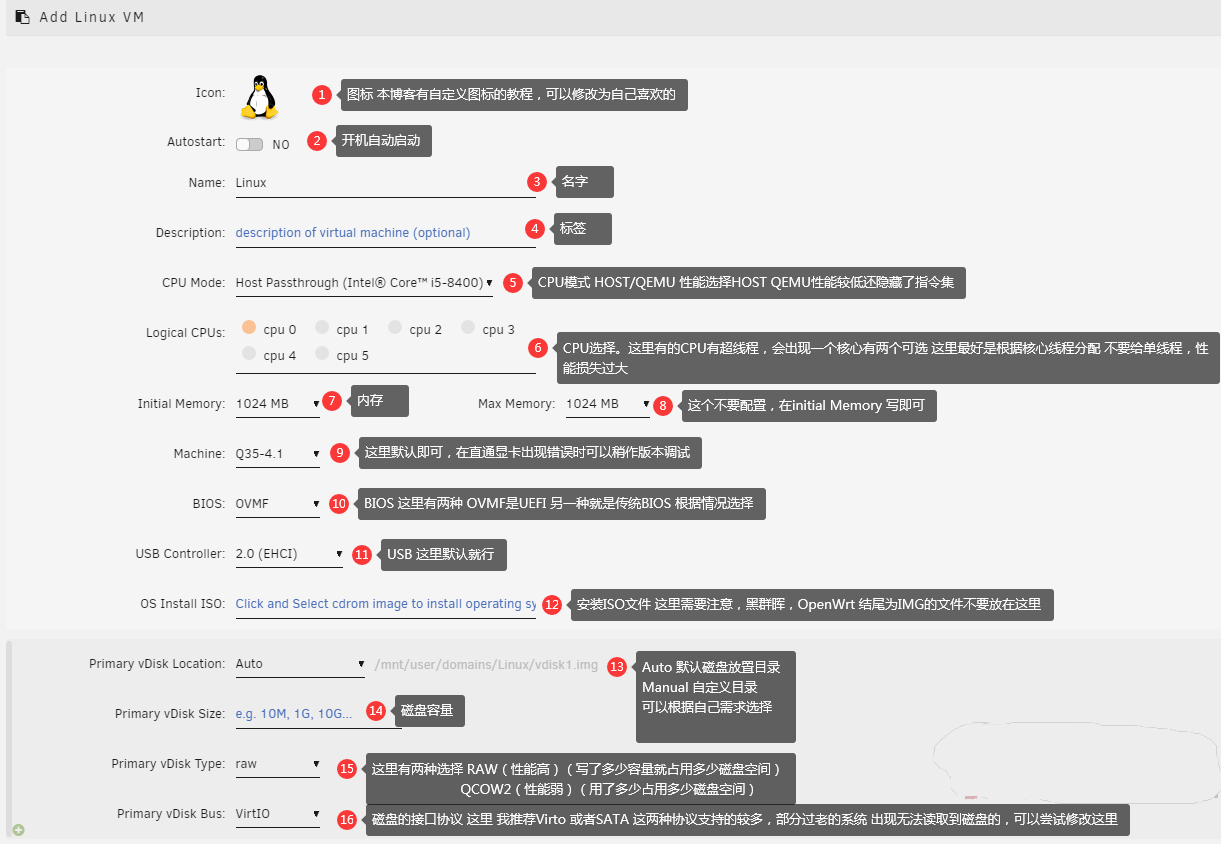Select the cpu 2 checkbox

pyautogui.click(x=395, y=328)
